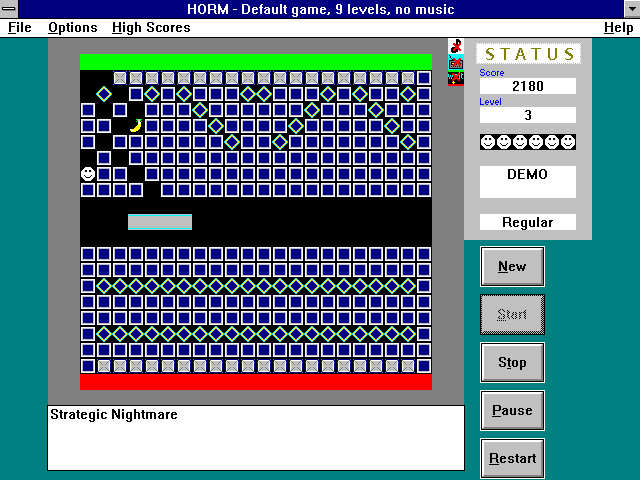Click the Level field showing 3
The height and width of the screenshot is (480, 640).
click(528, 115)
